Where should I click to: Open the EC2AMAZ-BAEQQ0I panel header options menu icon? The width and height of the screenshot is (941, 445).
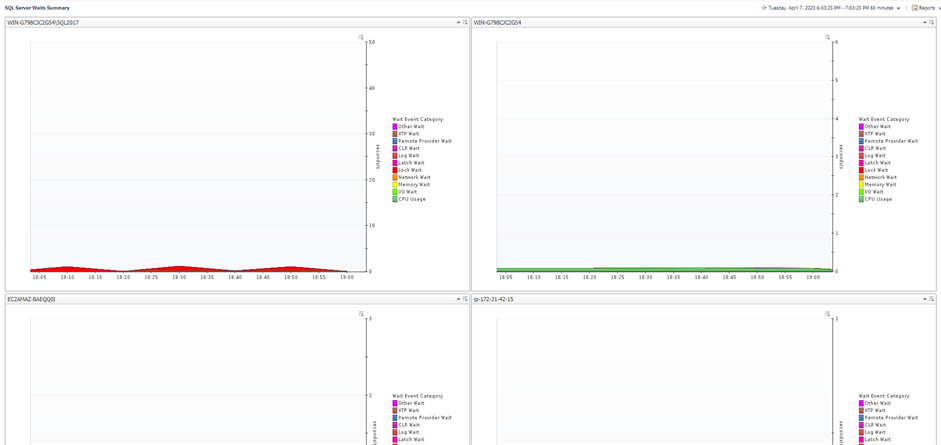coord(465,299)
